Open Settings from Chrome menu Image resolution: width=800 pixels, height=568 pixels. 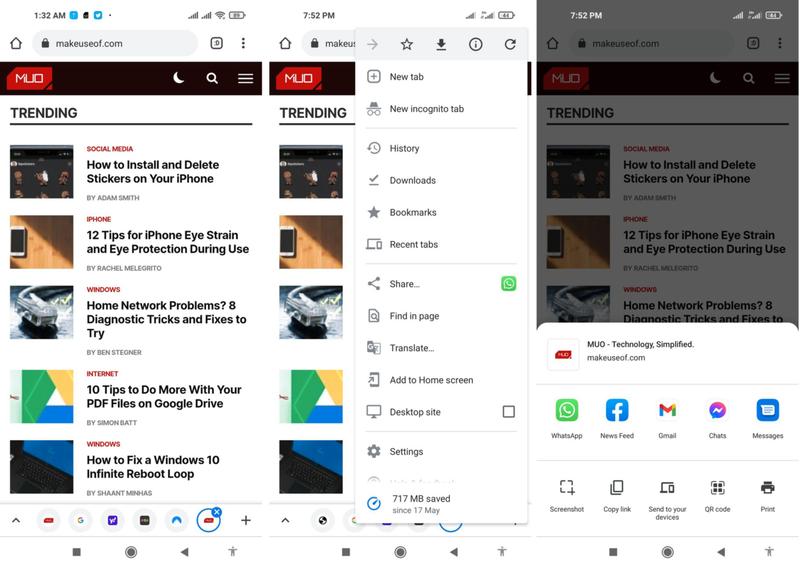click(x=441, y=452)
